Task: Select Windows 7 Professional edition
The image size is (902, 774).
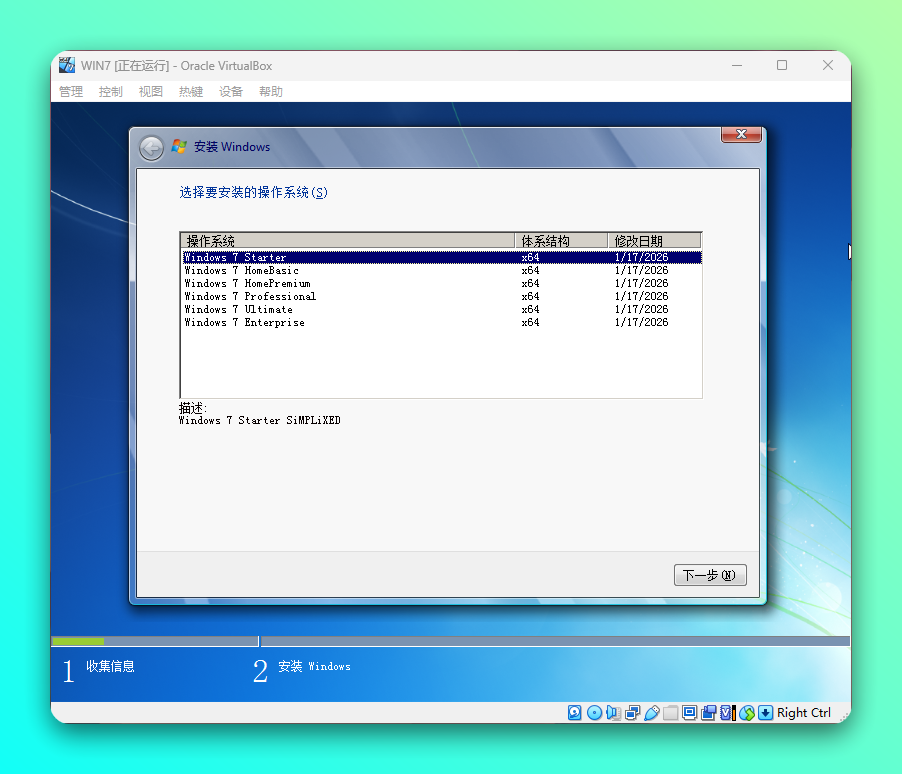Action: point(249,296)
